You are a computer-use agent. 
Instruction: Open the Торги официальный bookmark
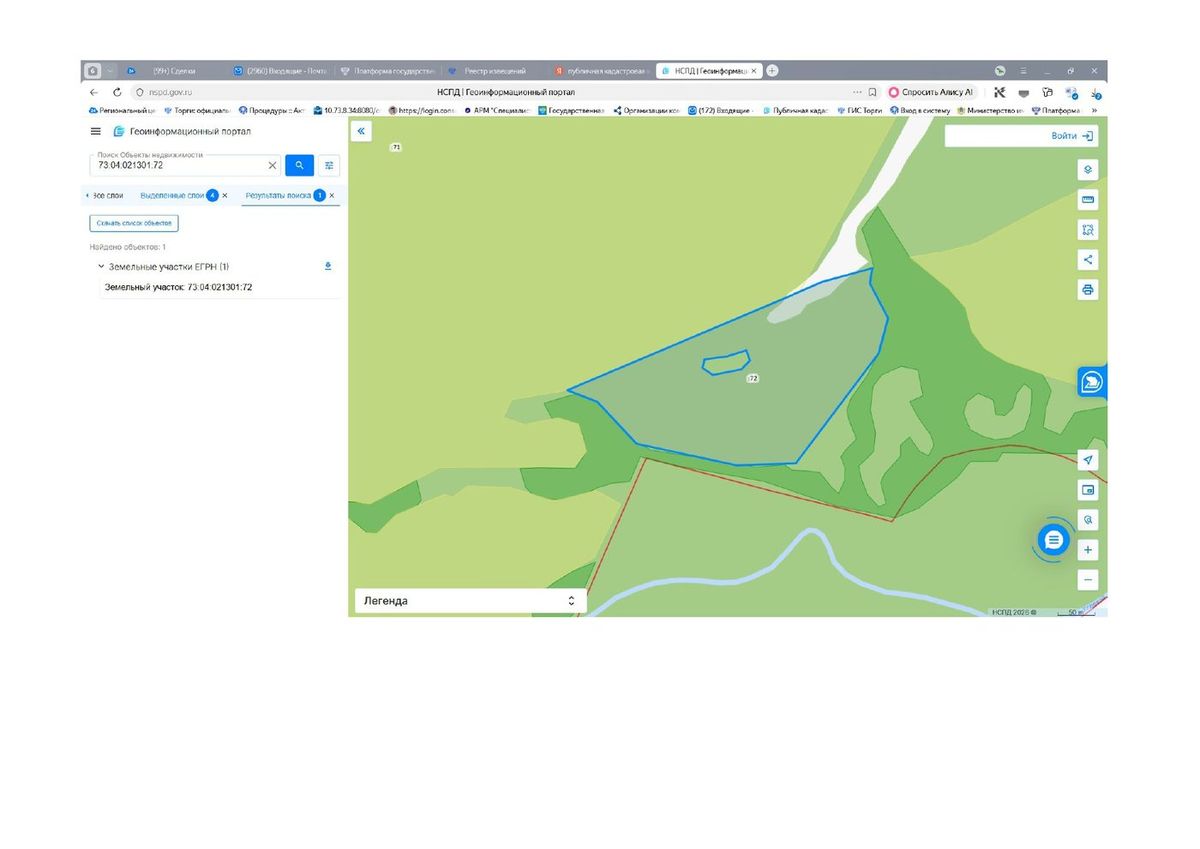click(x=197, y=110)
